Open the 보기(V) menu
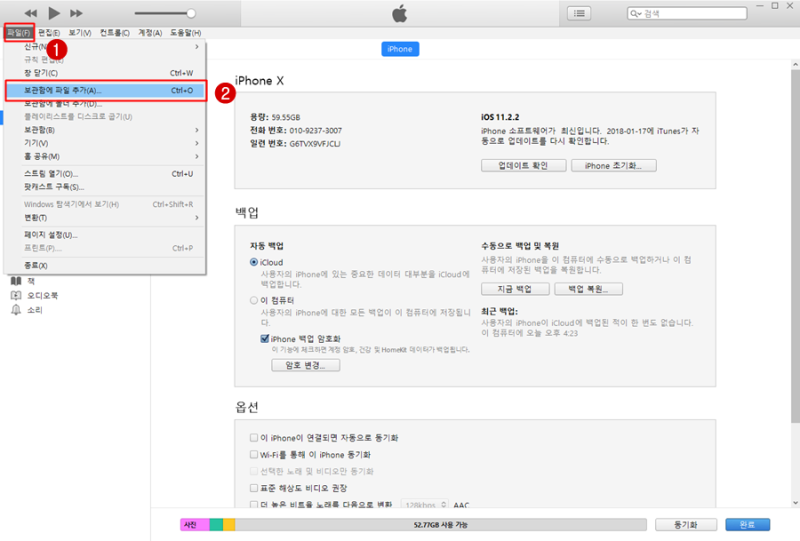Screen dimensions: 800x541 (x=80, y=33)
